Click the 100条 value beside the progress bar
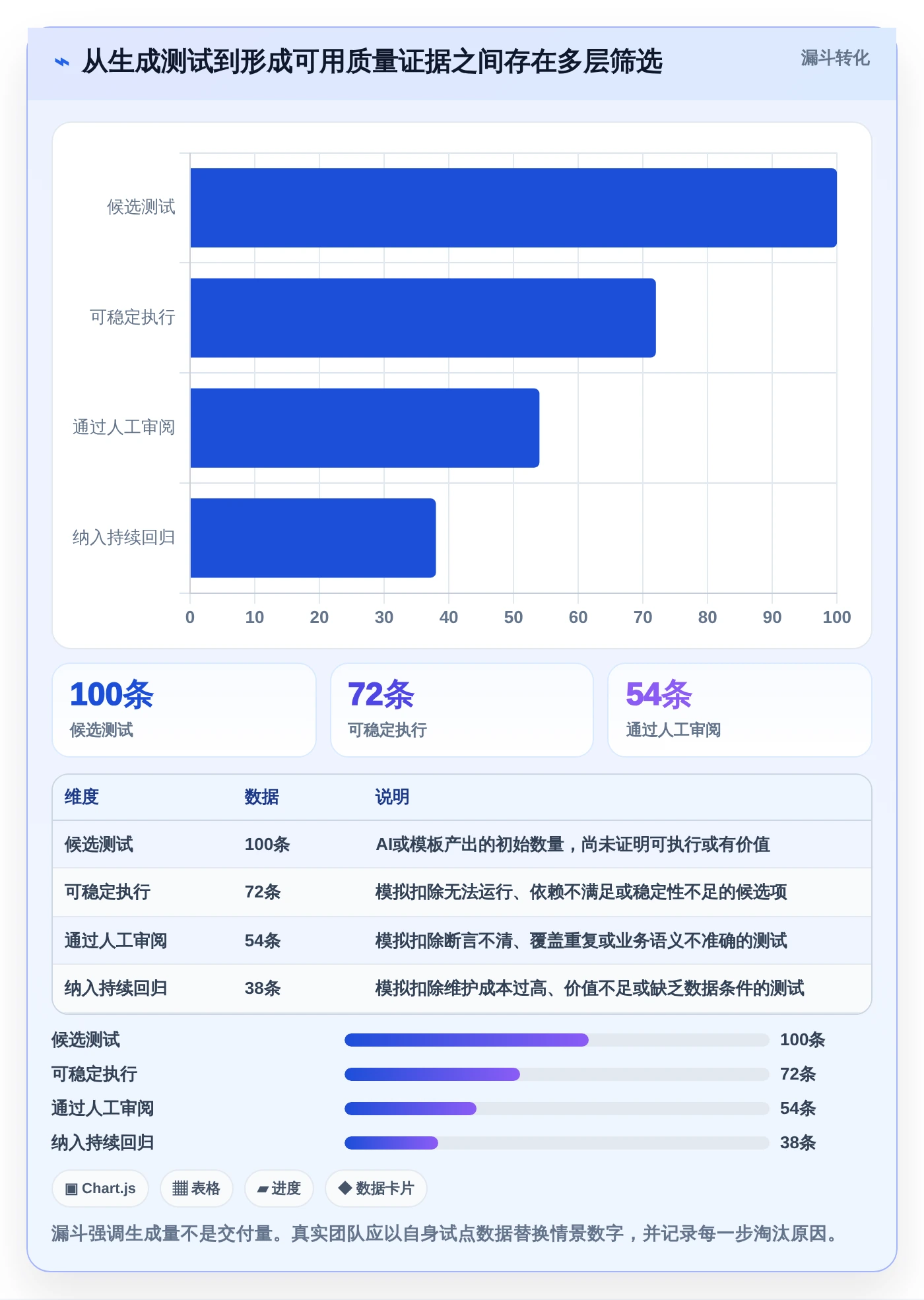The width and height of the screenshot is (924, 1300). (x=803, y=1040)
